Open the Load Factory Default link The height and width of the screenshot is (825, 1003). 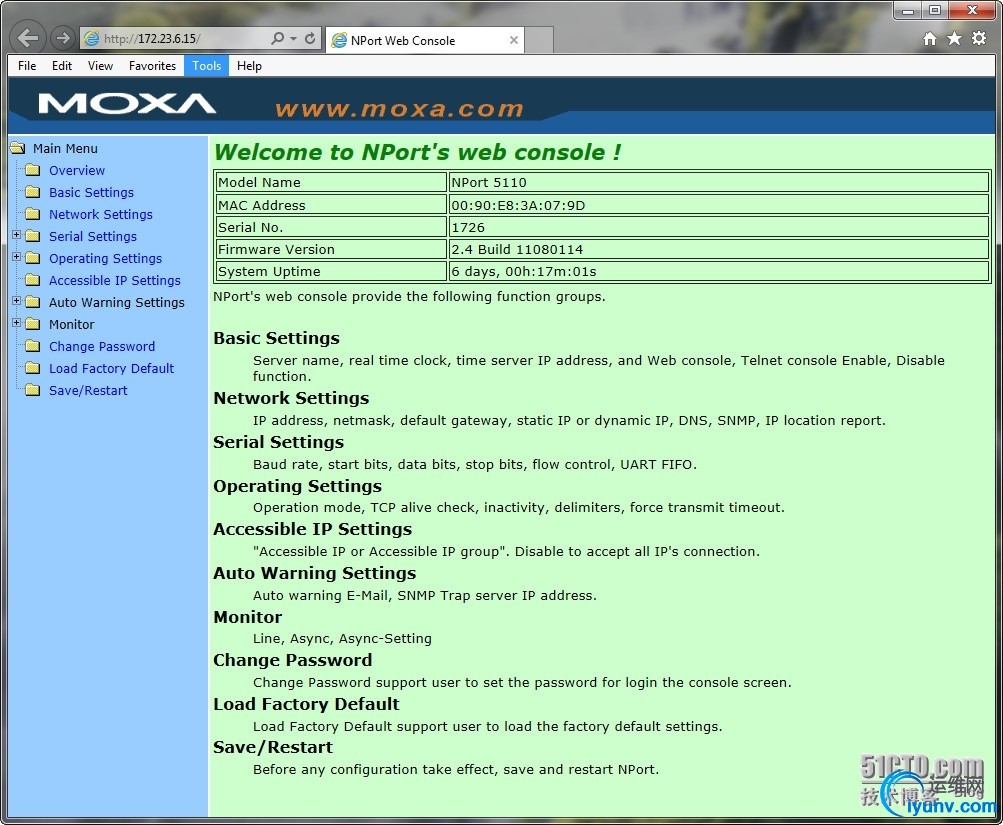point(111,368)
